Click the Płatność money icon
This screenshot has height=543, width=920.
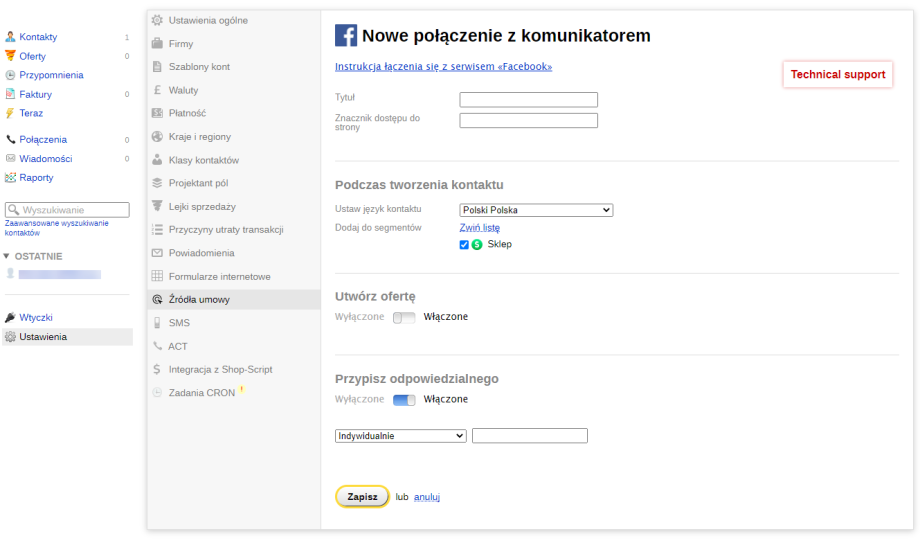tap(157, 113)
